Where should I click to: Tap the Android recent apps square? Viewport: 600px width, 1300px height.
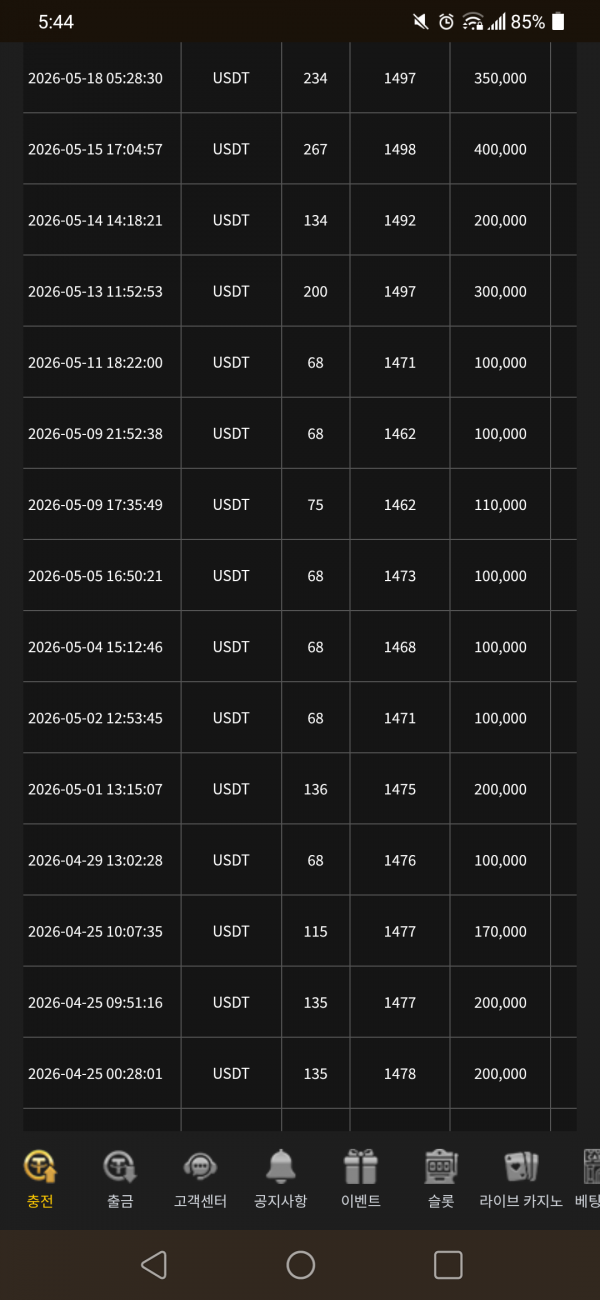(x=448, y=1265)
